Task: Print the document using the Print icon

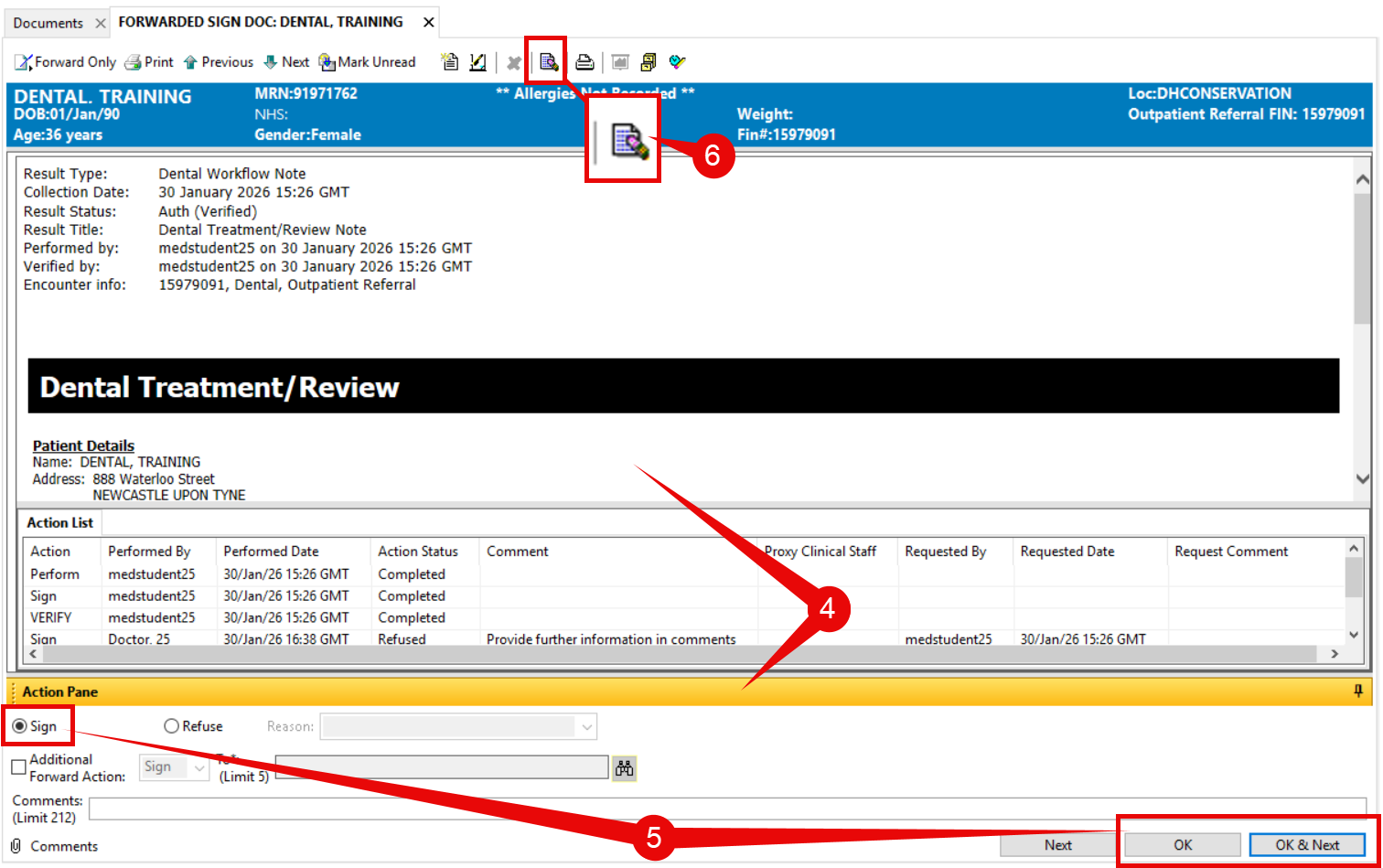Action: coord(134,62)
